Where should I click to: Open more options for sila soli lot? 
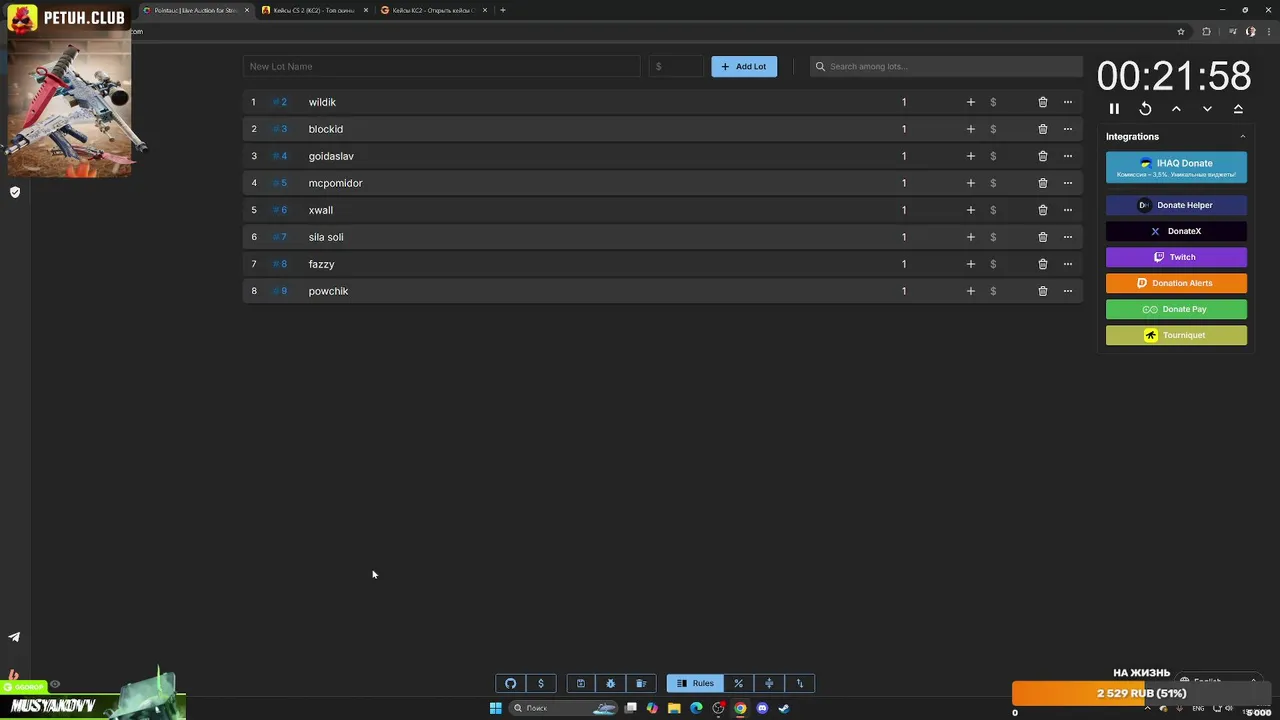pos(1067,237)
